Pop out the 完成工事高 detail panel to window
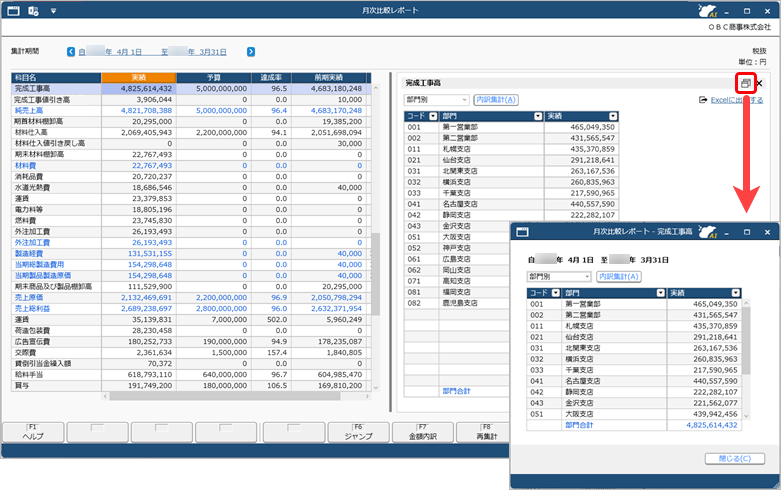The width and height of the screenshot is (781, 490). 745,83
